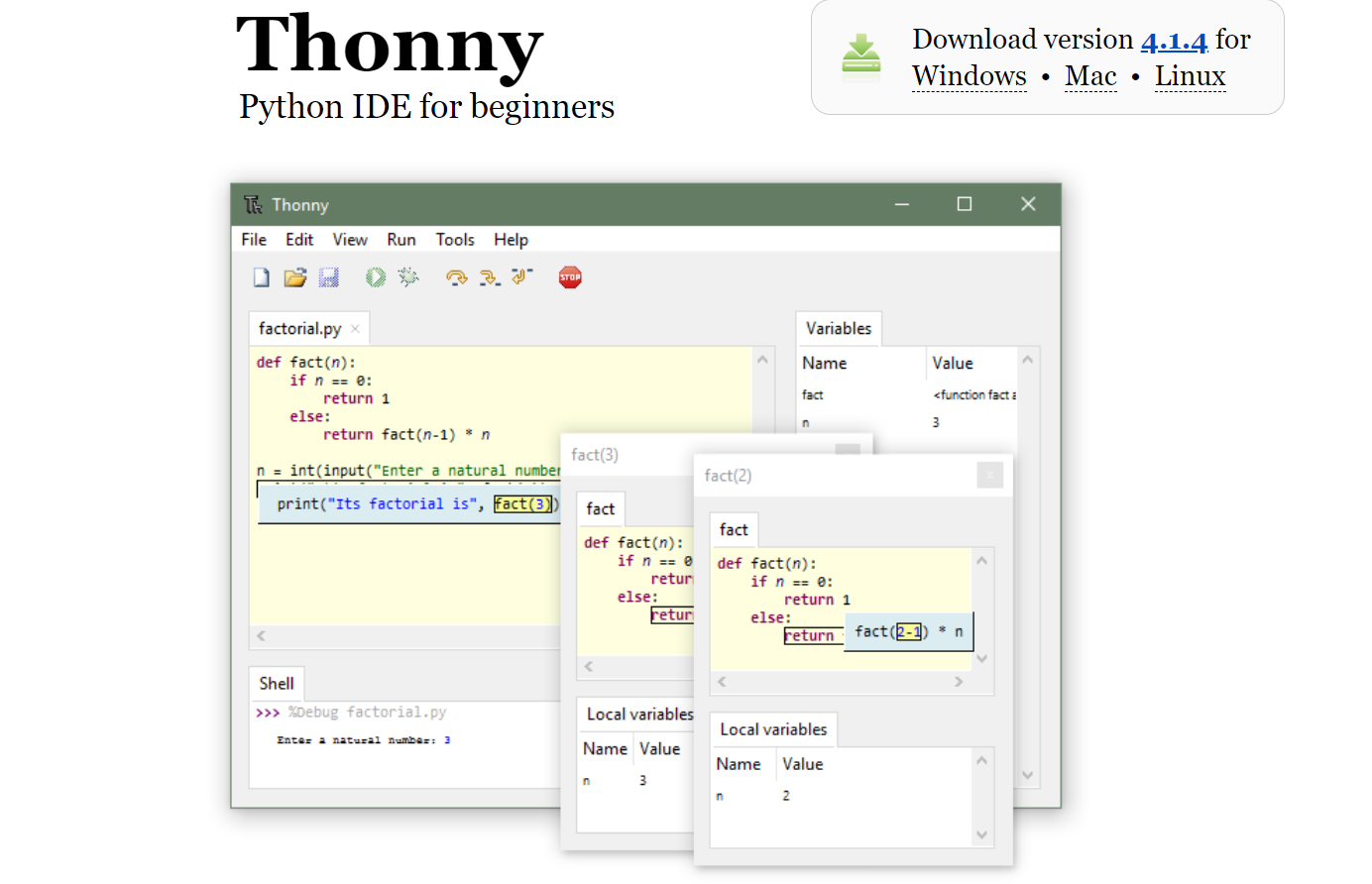Viewport: 1372px width, 884px height.
Task: Open the Windows download link
Action: [970, 76]
